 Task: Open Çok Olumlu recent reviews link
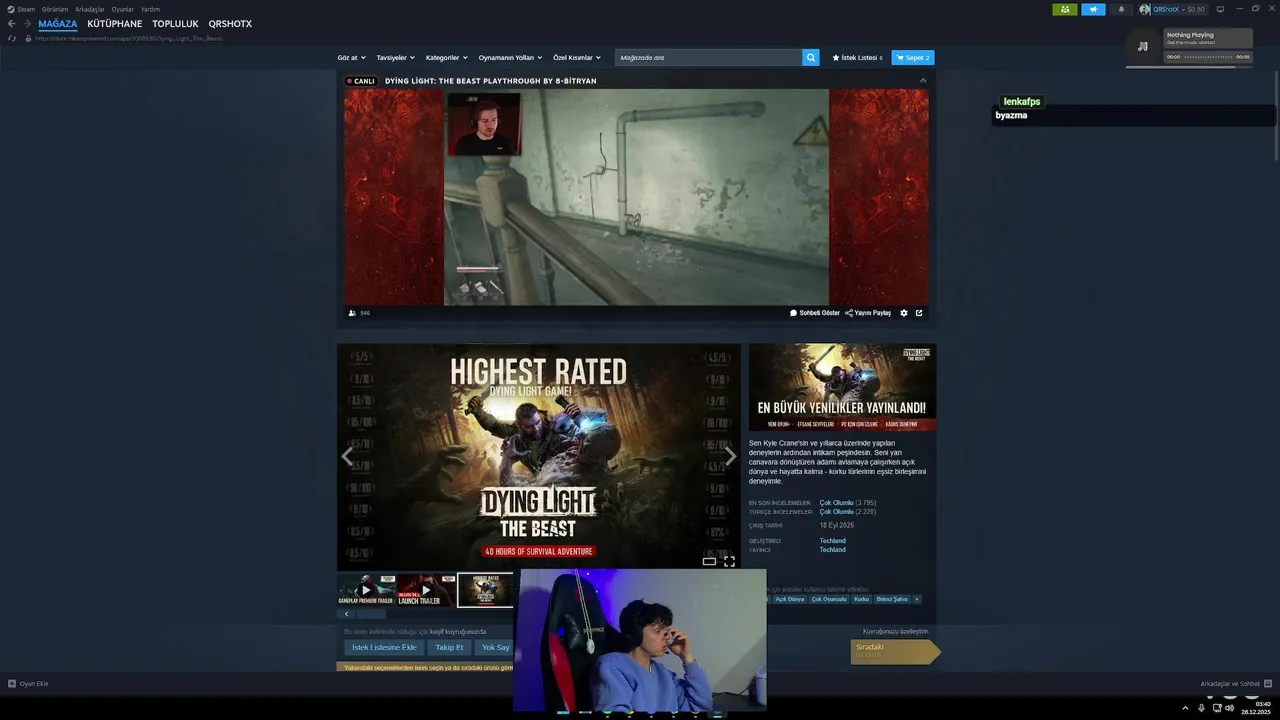tap(836, 503)
